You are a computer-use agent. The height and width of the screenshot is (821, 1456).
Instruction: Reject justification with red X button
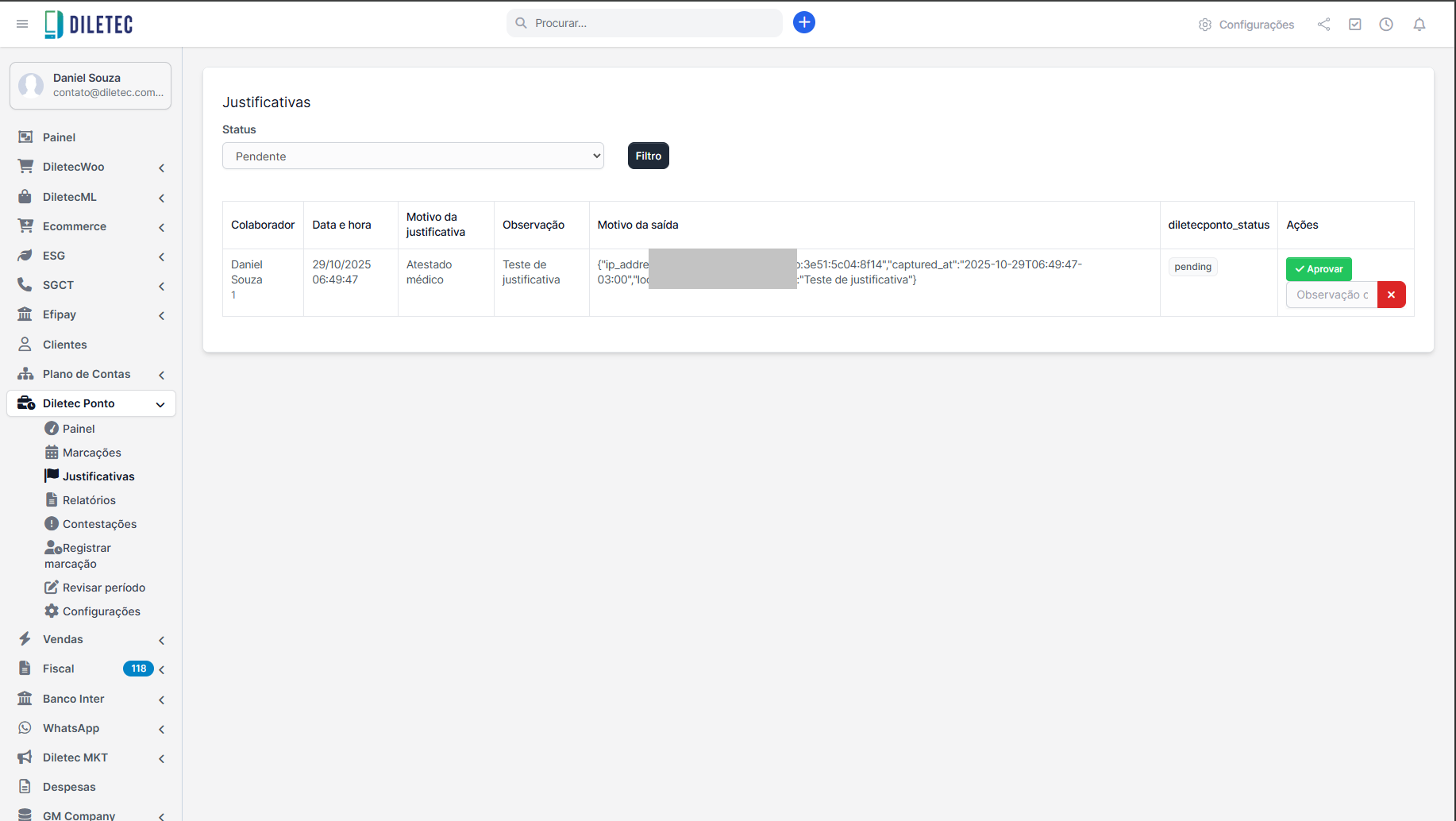point(1391,295)
